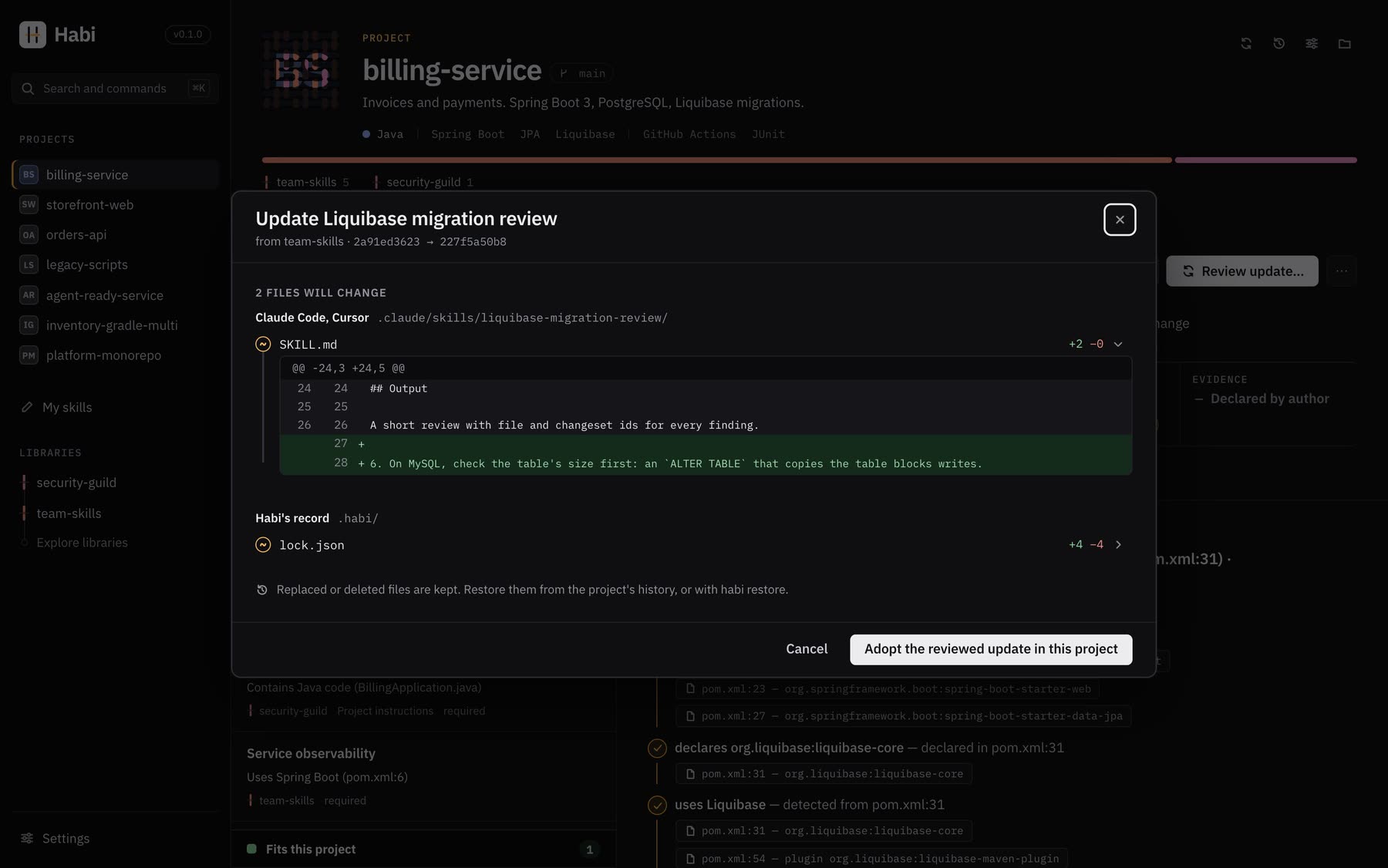
Task: Click the checkmark icon beside declares org.liquibase:liquibase-core
Action: [657, 749]
